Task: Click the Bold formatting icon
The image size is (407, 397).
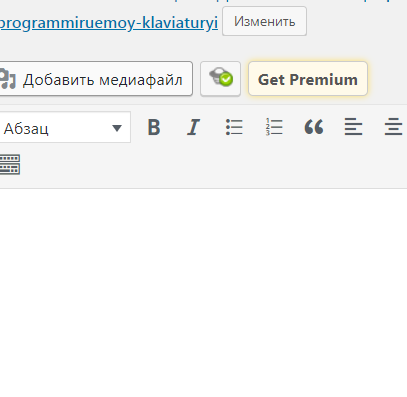Action: [x=154, y=127]
